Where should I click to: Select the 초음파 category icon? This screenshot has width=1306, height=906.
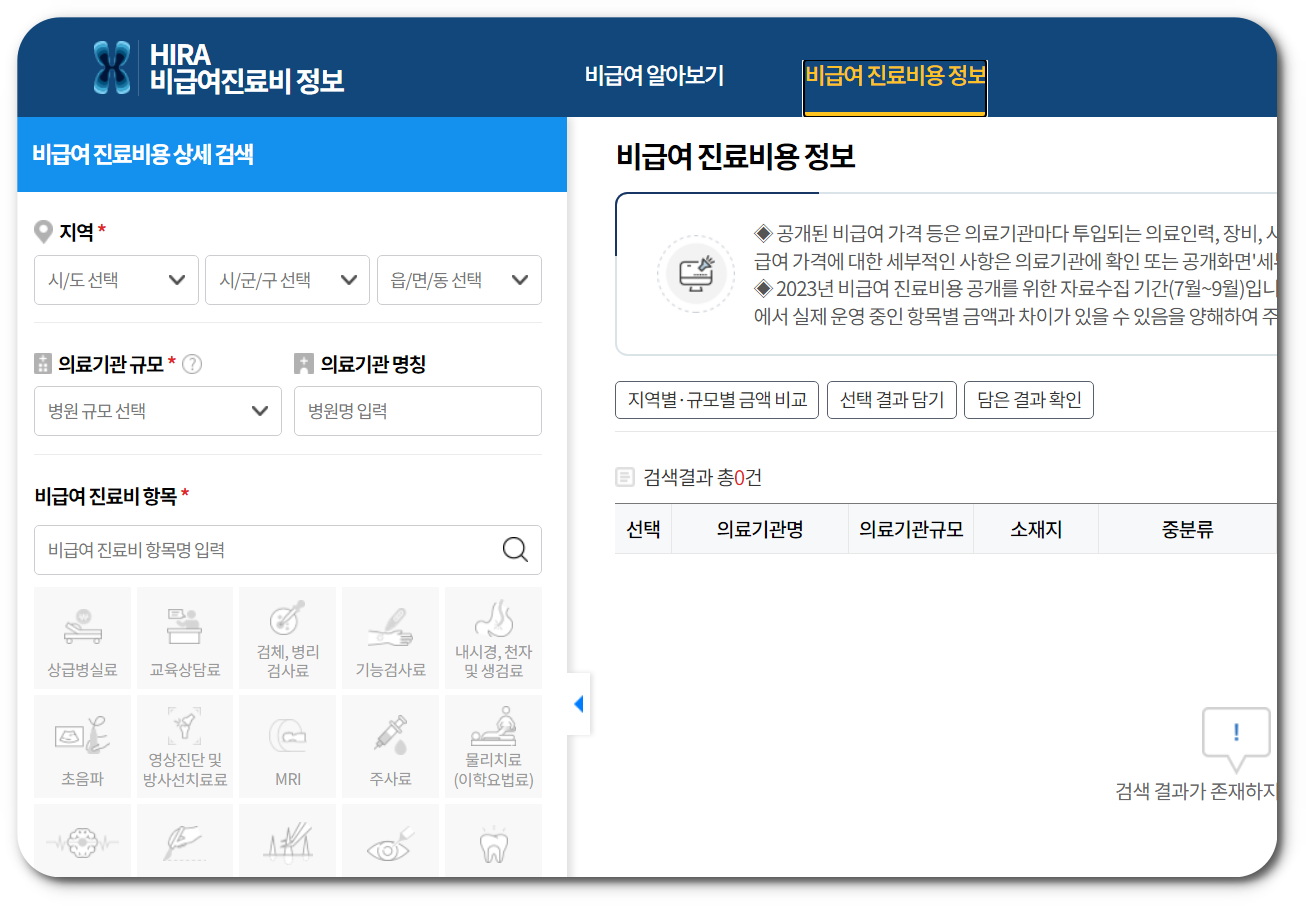[82, 746]
